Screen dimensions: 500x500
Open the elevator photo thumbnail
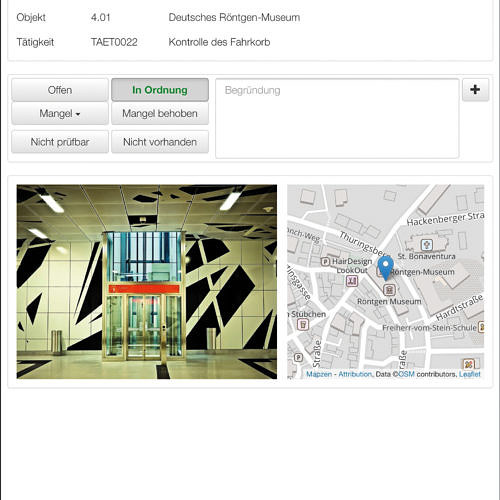(147, 282)
